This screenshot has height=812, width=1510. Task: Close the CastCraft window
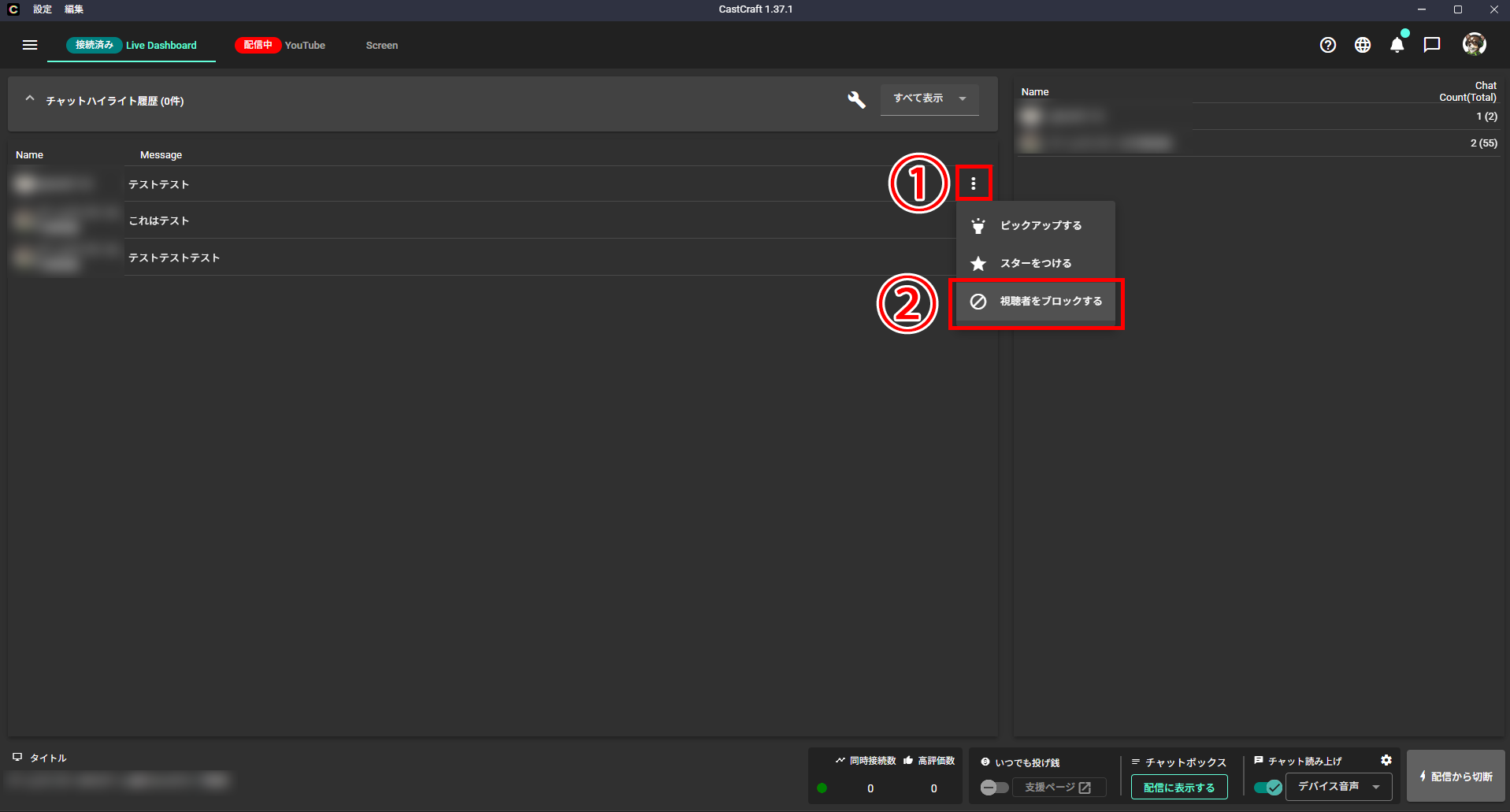tap(1493, 9)
